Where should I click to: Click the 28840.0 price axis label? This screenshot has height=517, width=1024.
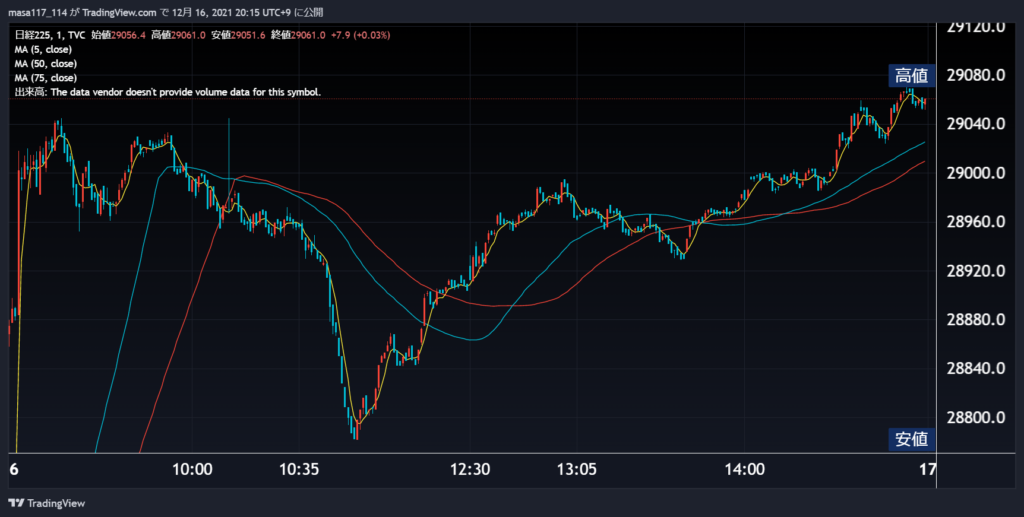976,369
